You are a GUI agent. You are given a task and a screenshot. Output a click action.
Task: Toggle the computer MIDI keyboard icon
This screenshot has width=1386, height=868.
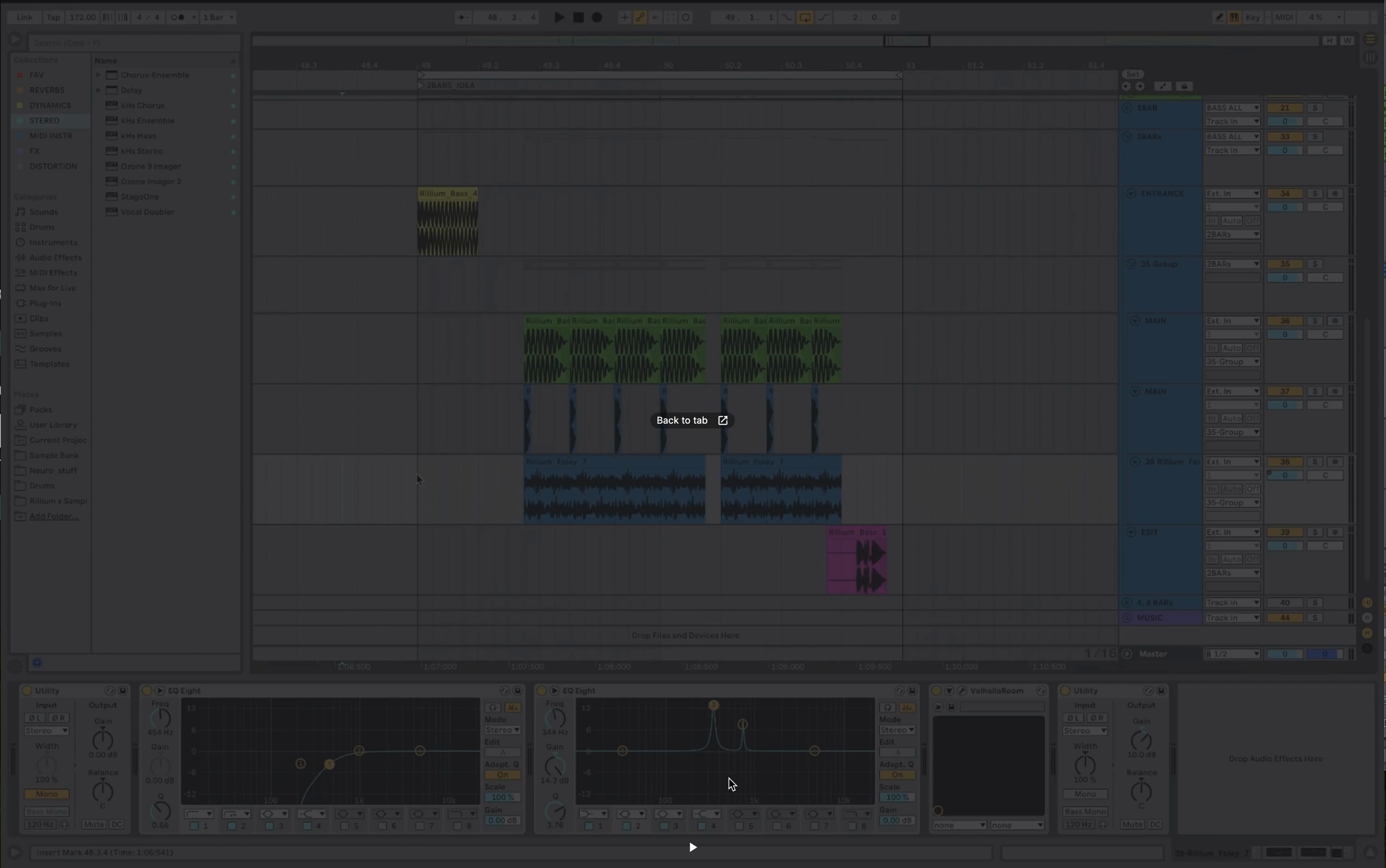click(x=1234, y=17)
